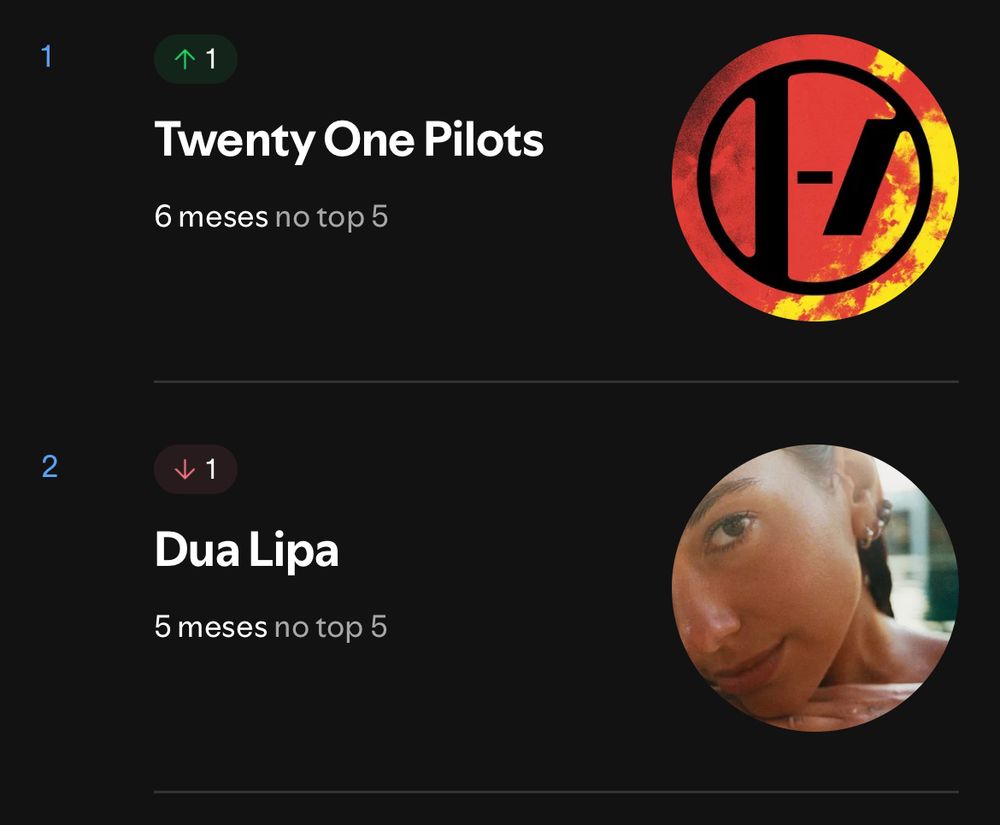Click the number 1 inside the green badge
This screenshot has height=825, width=1000.
pyautogui.click(x=211, y=59)
